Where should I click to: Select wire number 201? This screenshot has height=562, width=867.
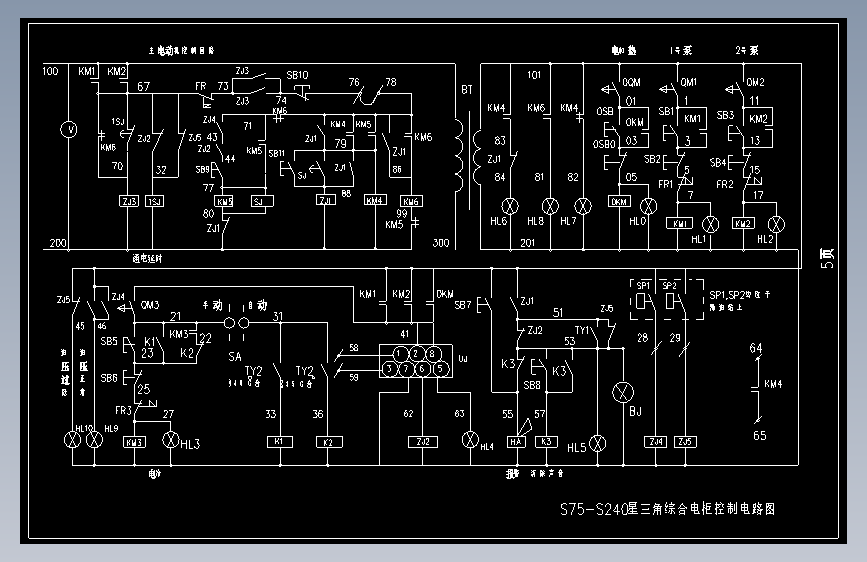pyautogui.click(x=527, y=243)
